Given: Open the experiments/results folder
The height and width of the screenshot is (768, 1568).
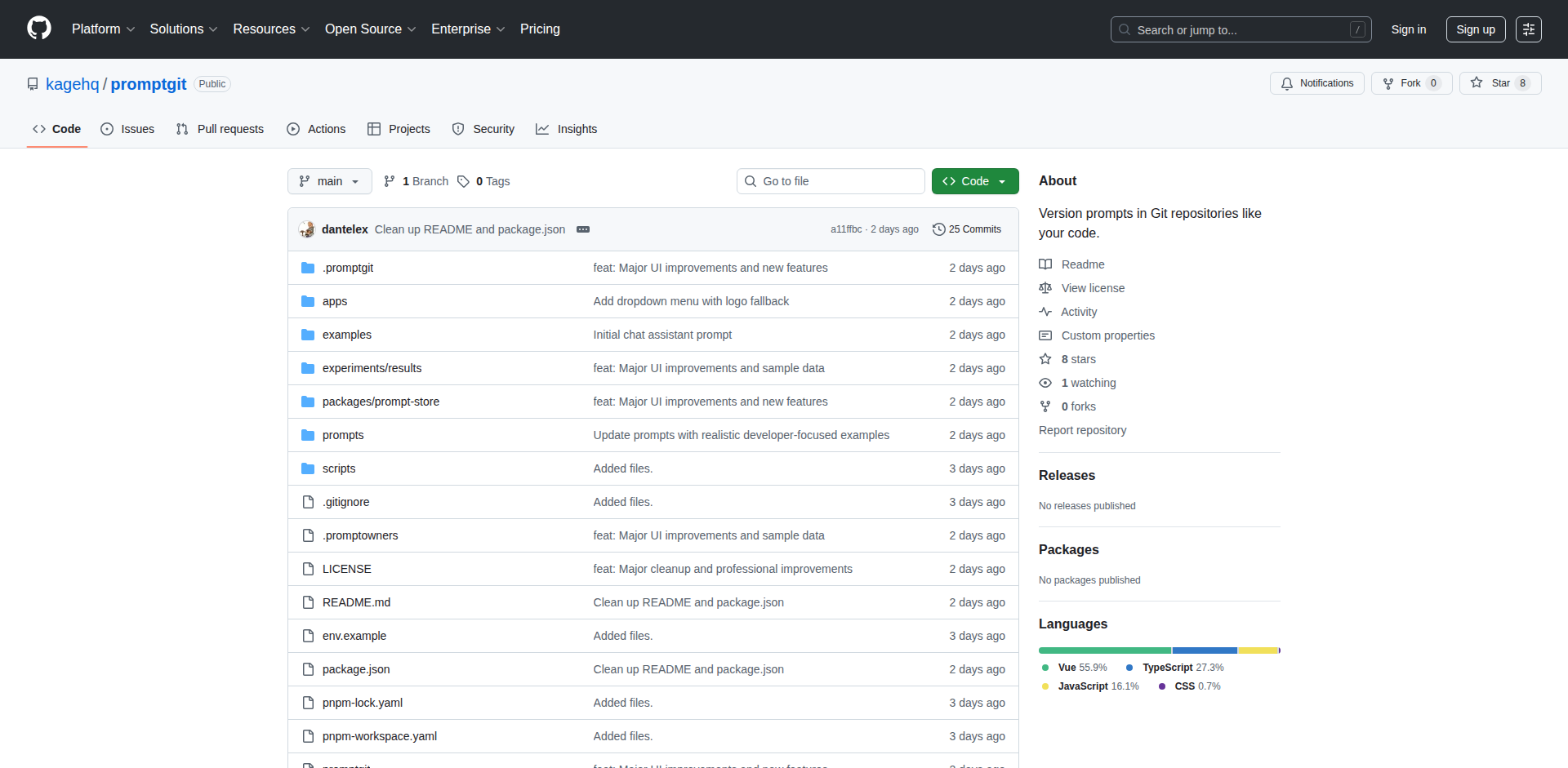Looking at the screenshot, I should [372, 368].
